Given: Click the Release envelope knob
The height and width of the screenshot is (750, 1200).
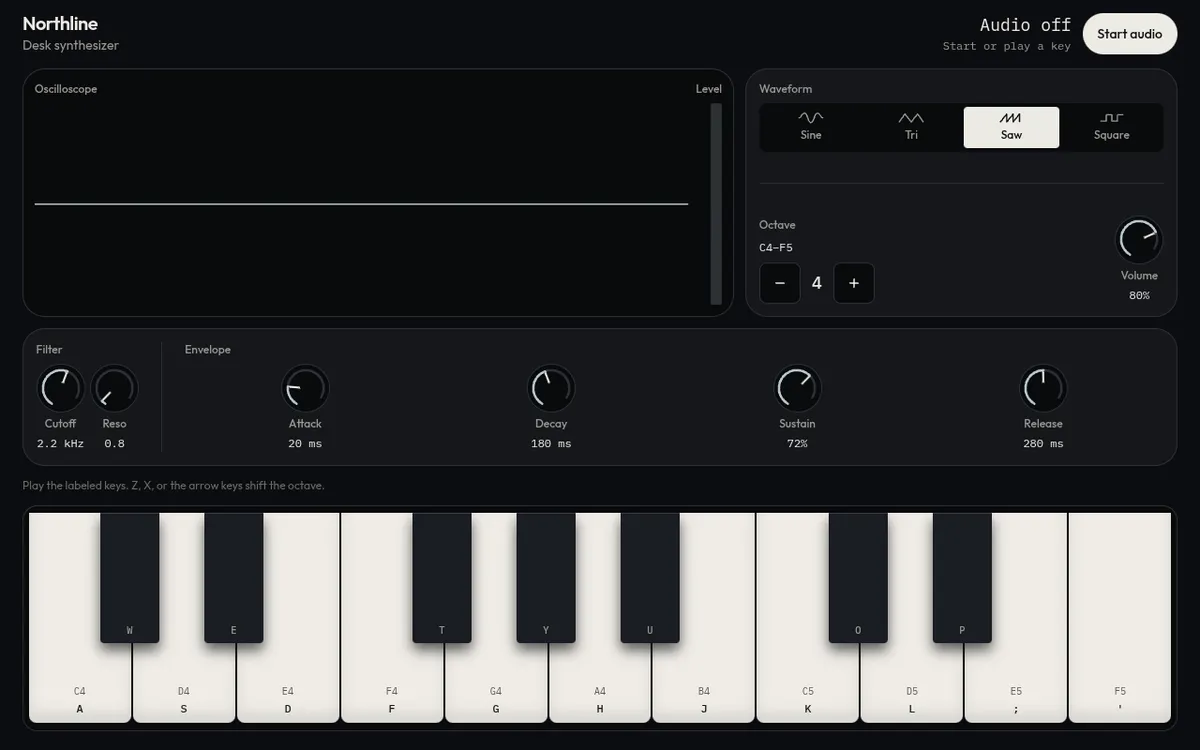Looking at the screenshot, I should point(1043,389).
